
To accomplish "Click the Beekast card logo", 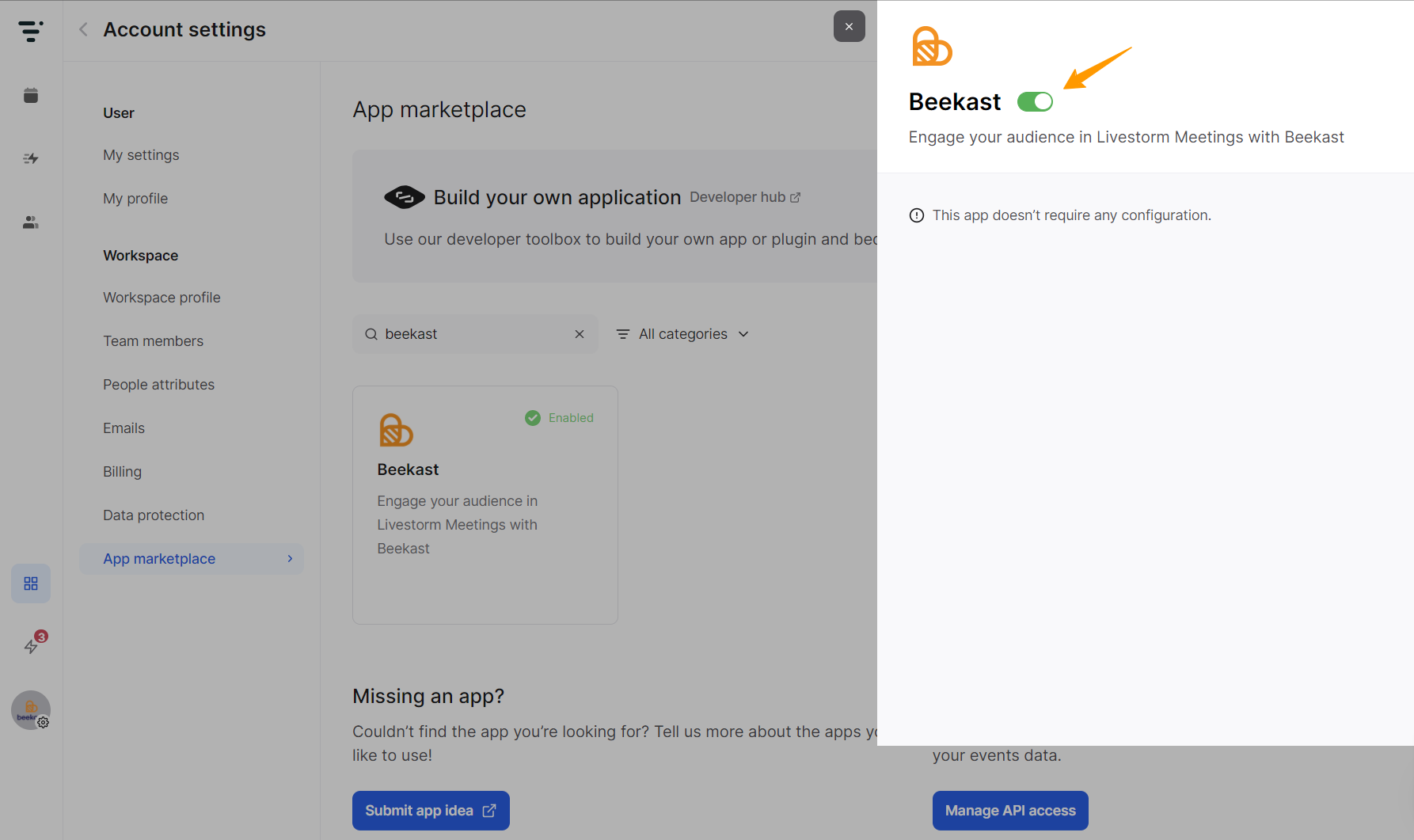I will pos(396,430).
